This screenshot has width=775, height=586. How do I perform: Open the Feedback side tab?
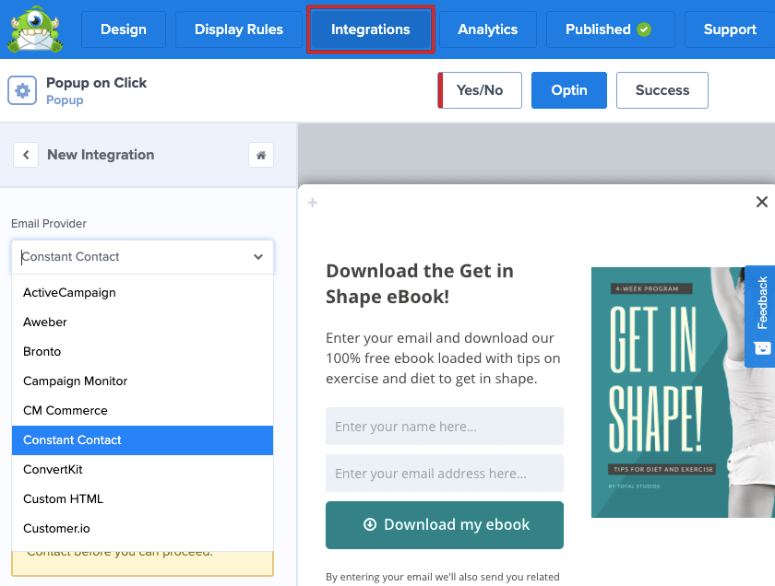tap(760, 316)
